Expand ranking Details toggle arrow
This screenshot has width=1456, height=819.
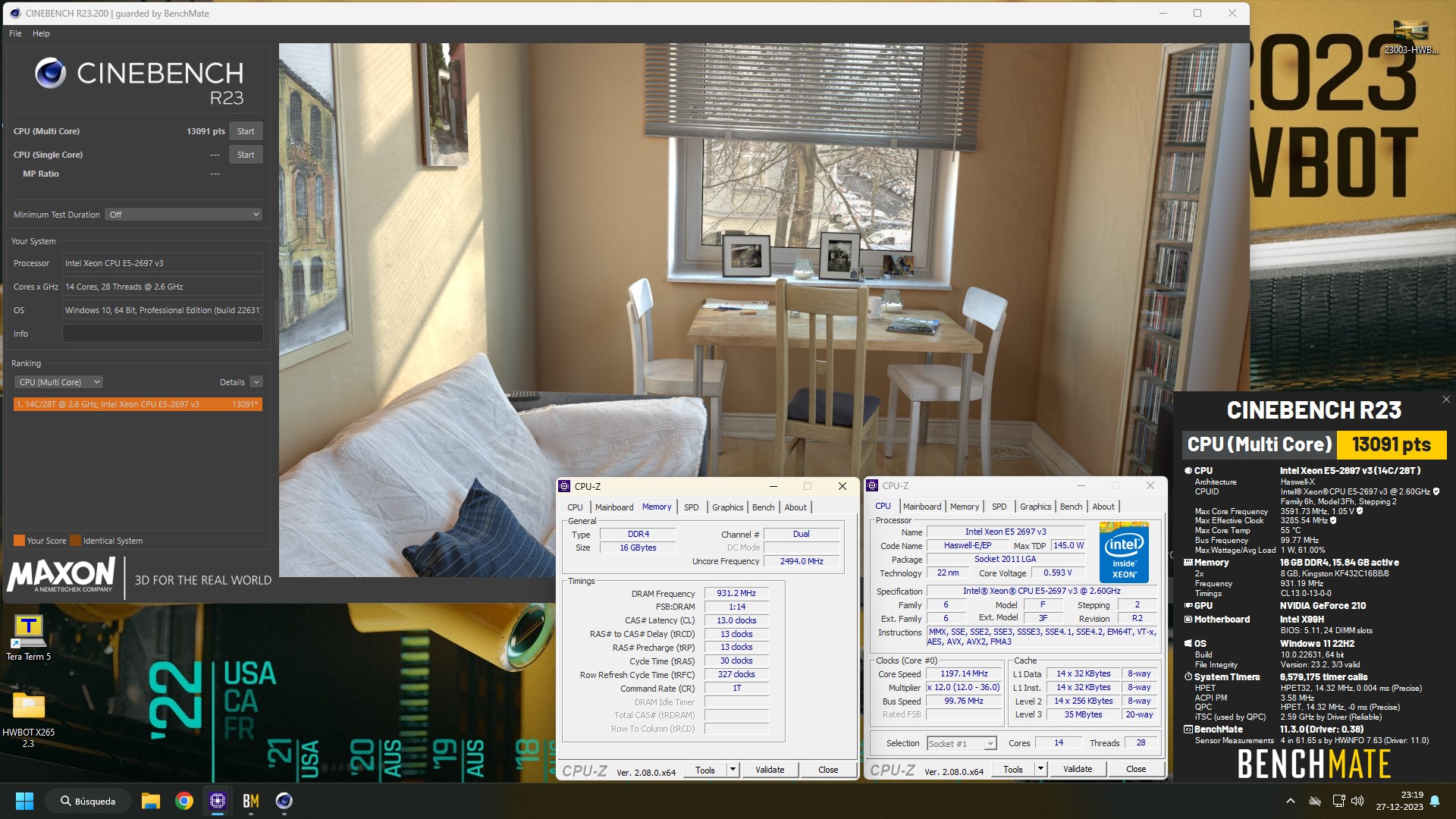(x=256, y=382)
